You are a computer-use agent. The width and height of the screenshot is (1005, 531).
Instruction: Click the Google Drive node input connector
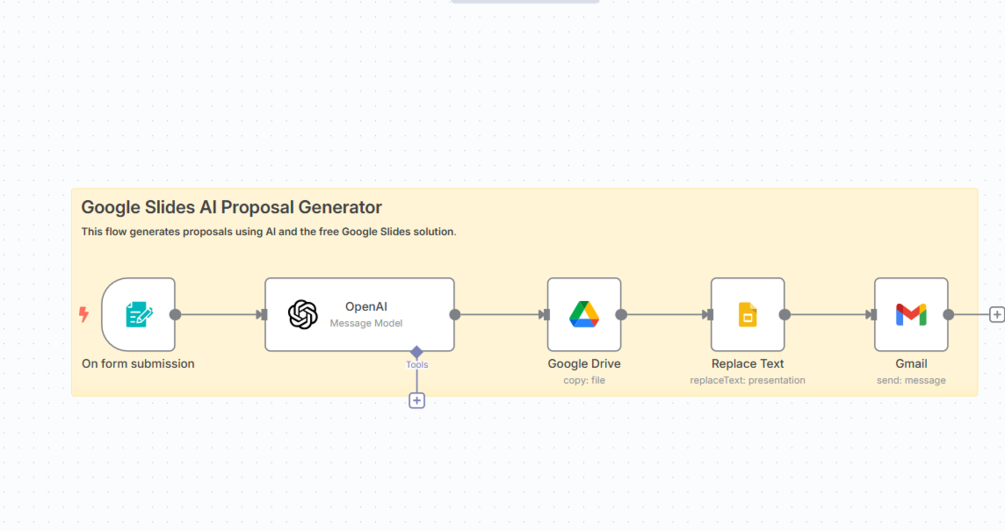click(544, 314)
